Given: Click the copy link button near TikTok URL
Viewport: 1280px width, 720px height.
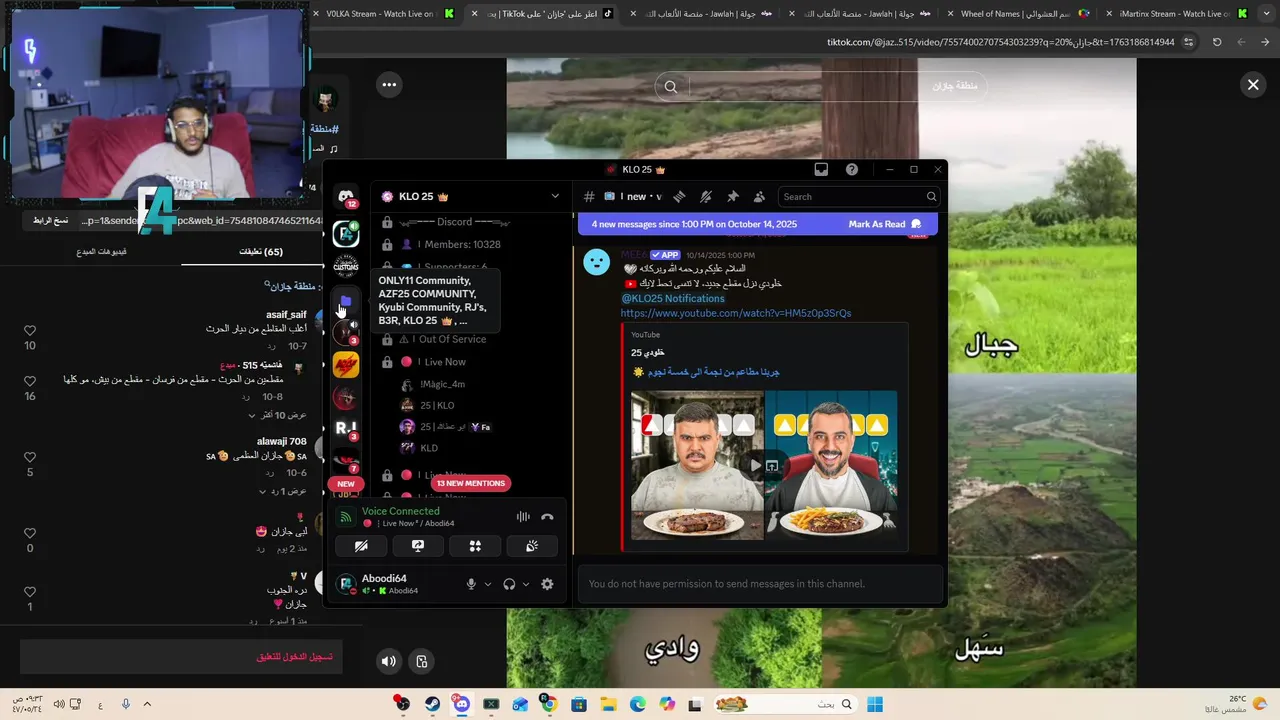Looking at the screenshot, I should pyautogui.click(x=50, y=220).
